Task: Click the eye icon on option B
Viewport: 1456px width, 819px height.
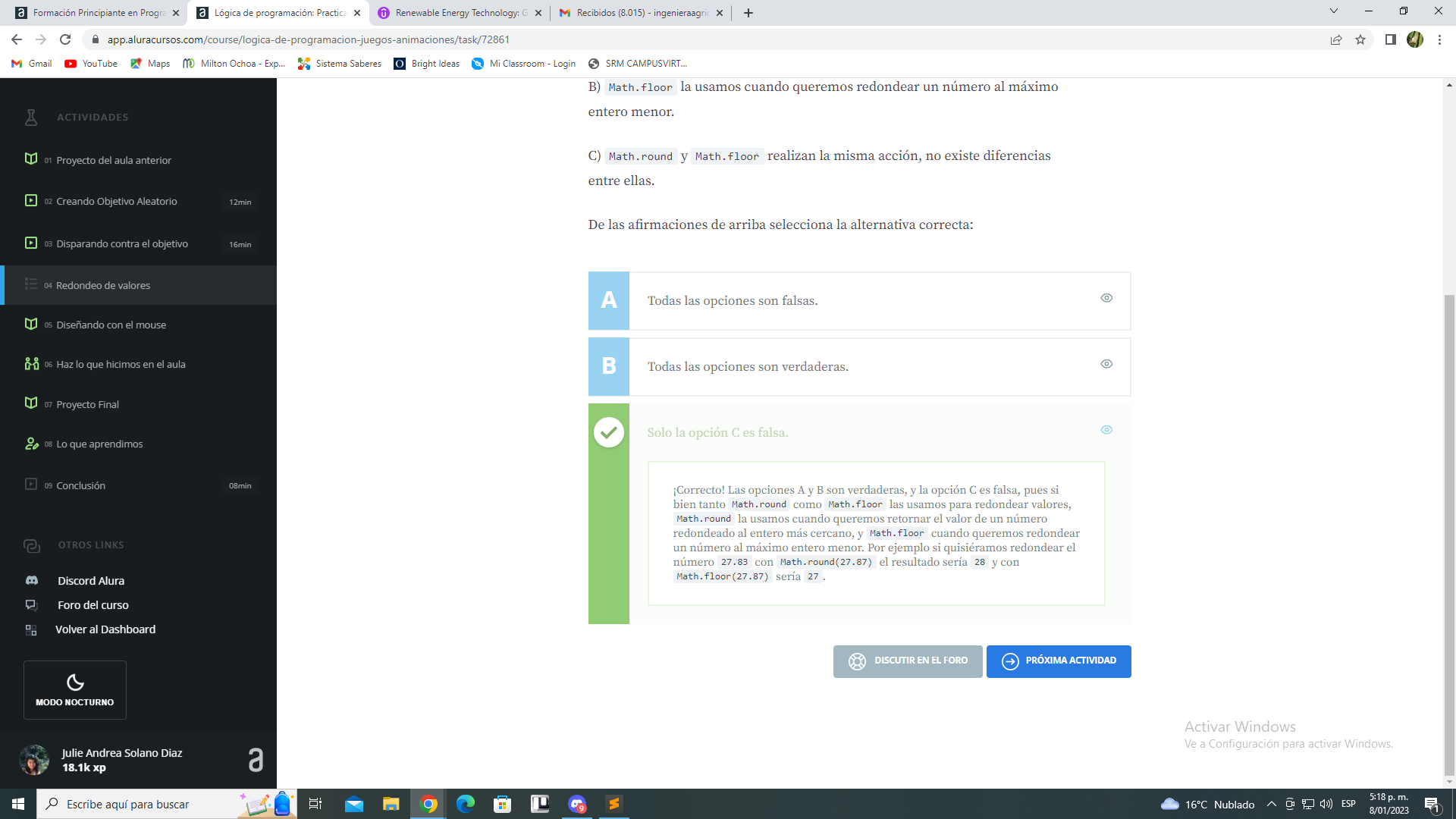Action: pos(1106,364)
